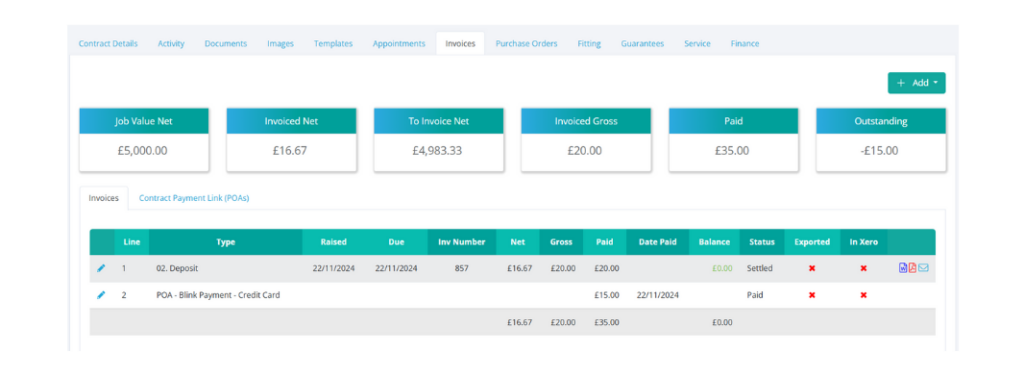Click the Line column header
1024x376 pixels.
click(x=132, y=242)
